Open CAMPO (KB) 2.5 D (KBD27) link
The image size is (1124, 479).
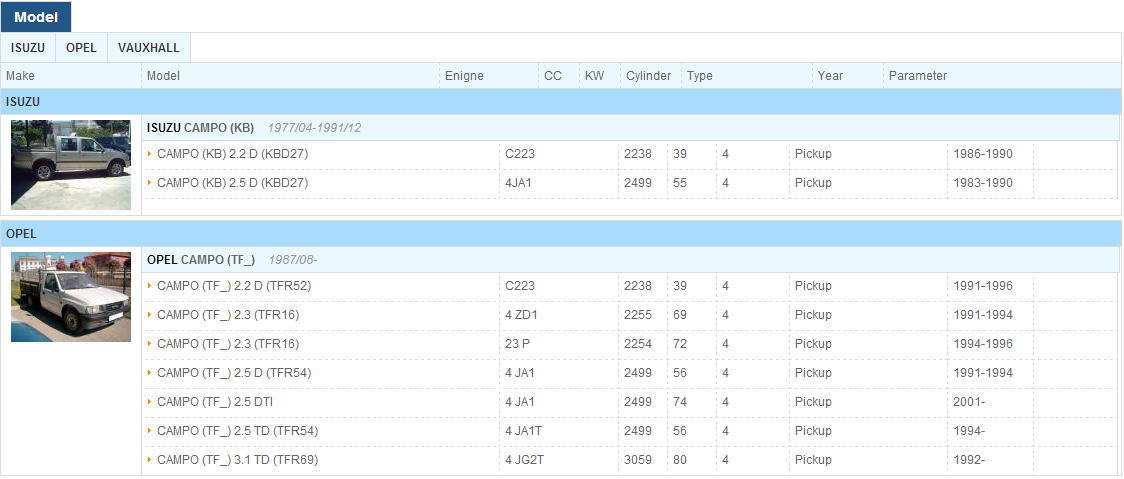(232, 183)
